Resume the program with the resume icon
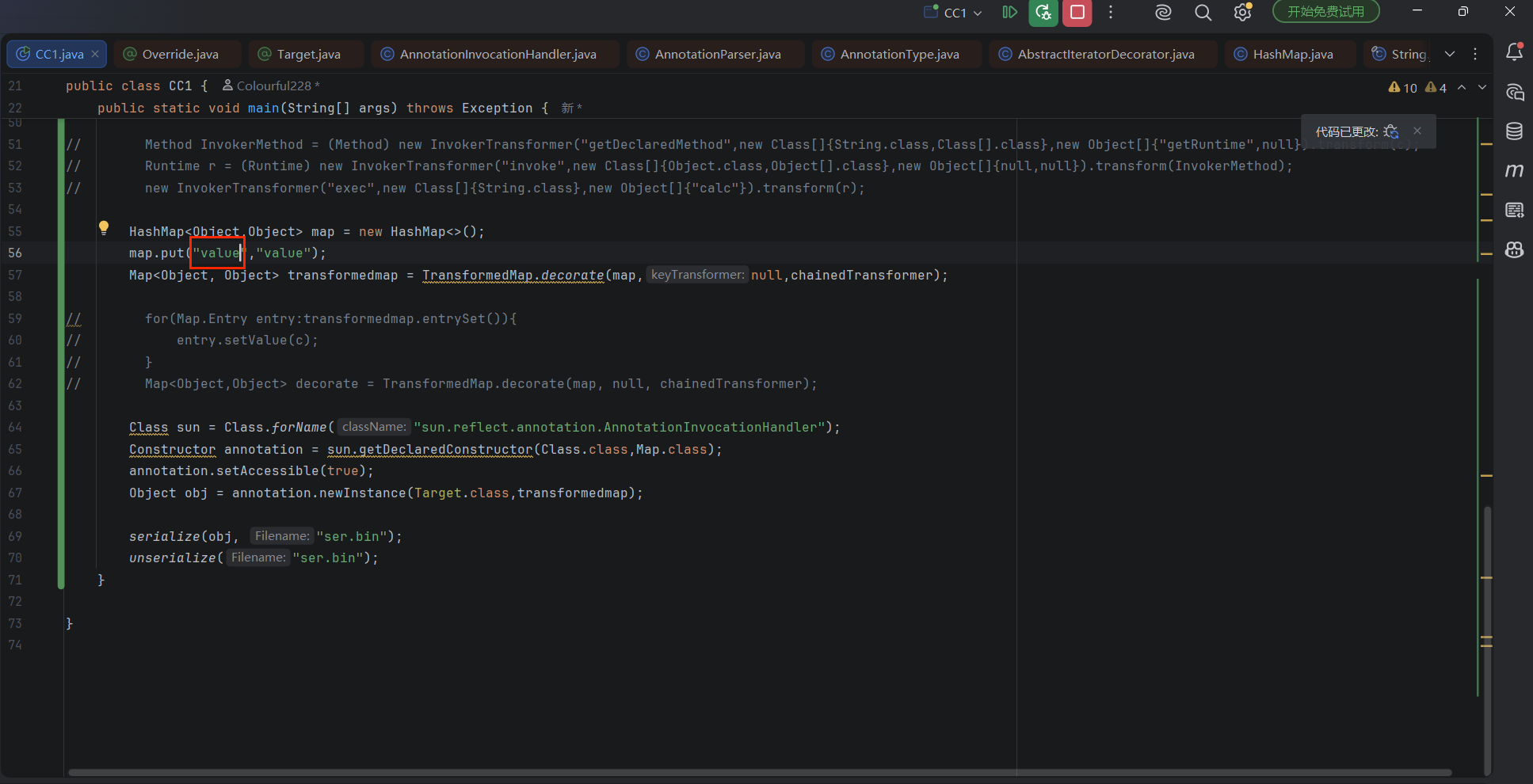Screen dimensions: 1533x784 point(1009,12)
